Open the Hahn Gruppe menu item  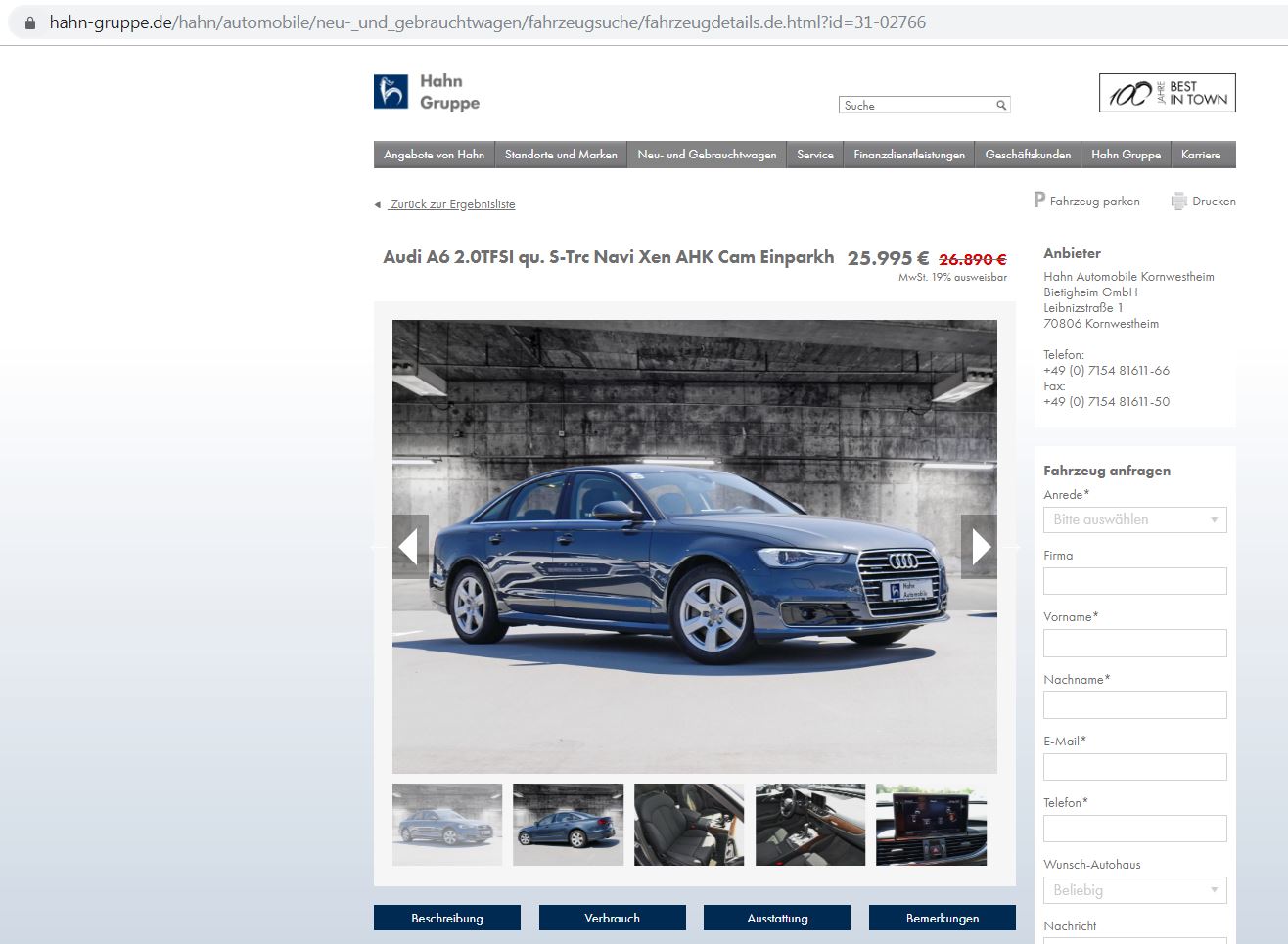click(x=1126, y=155)
